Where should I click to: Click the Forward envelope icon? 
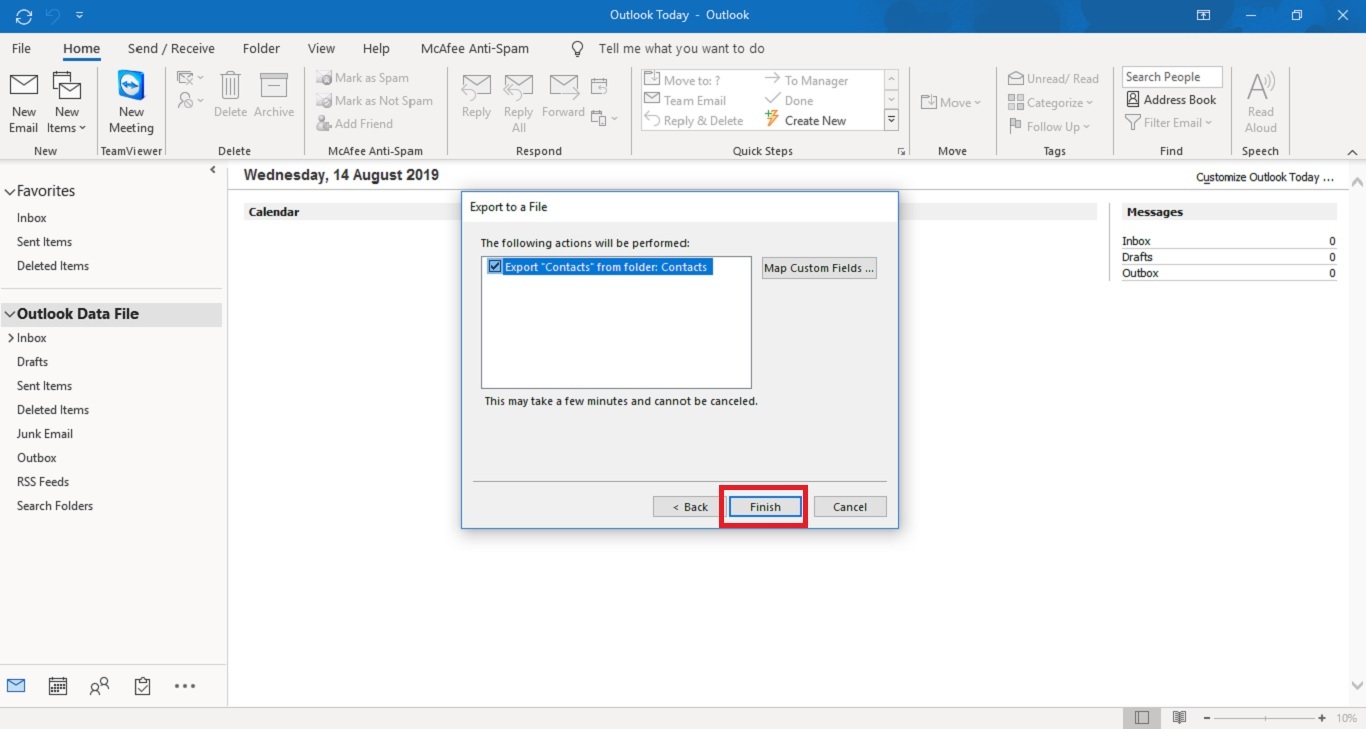[x=563, y=97]
